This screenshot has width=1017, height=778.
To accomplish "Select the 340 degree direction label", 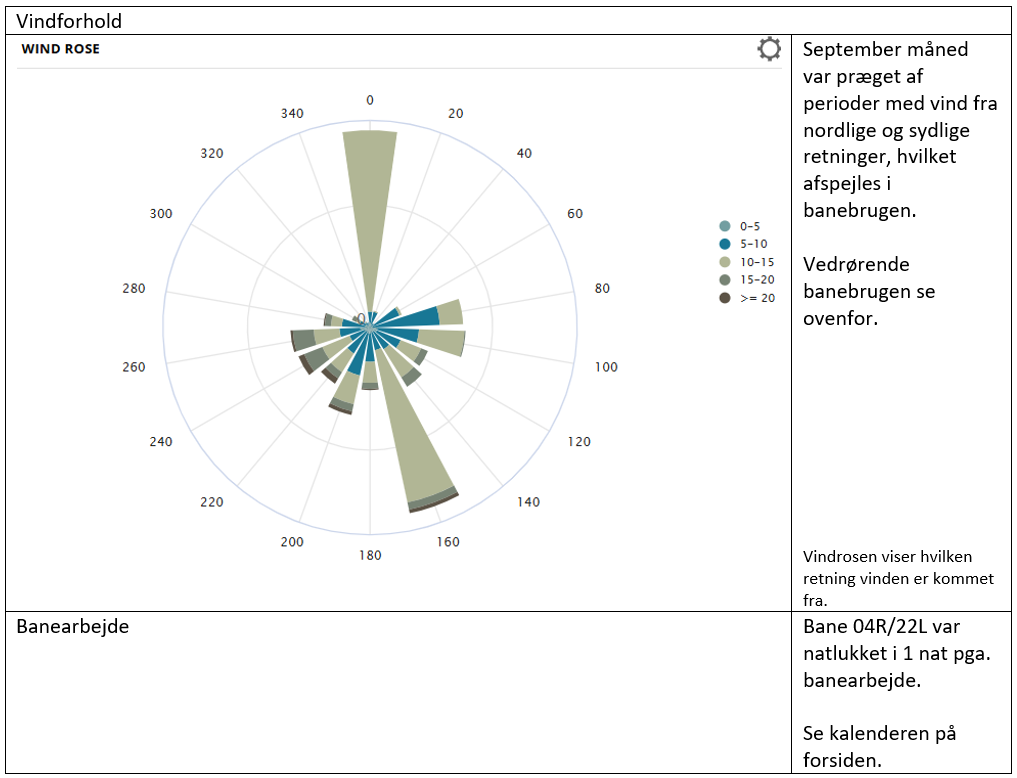I will point(292,113).
